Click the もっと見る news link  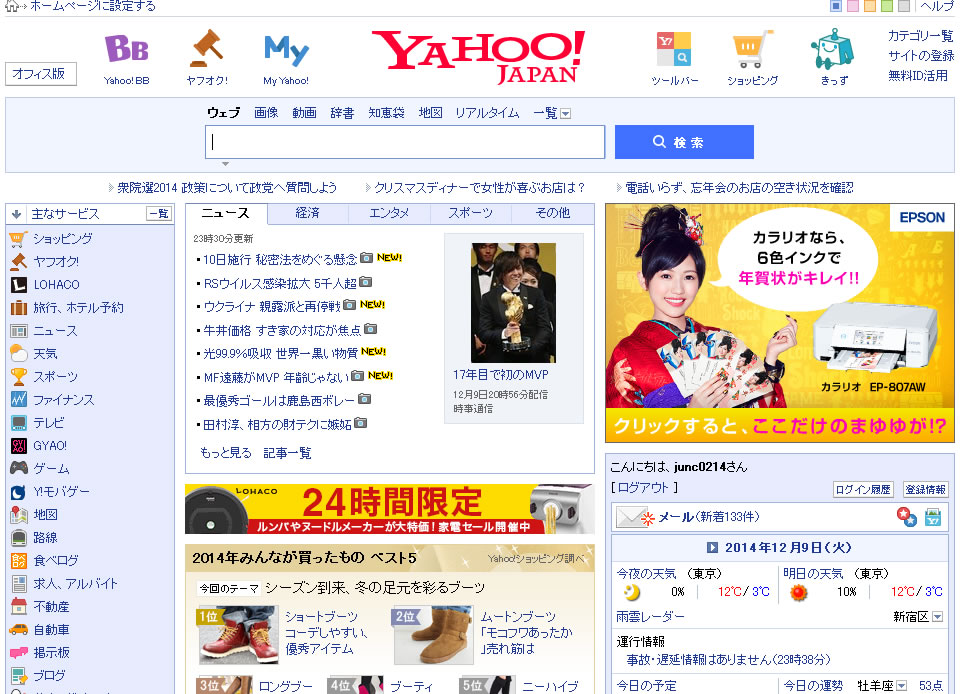[x=226, y=453]
